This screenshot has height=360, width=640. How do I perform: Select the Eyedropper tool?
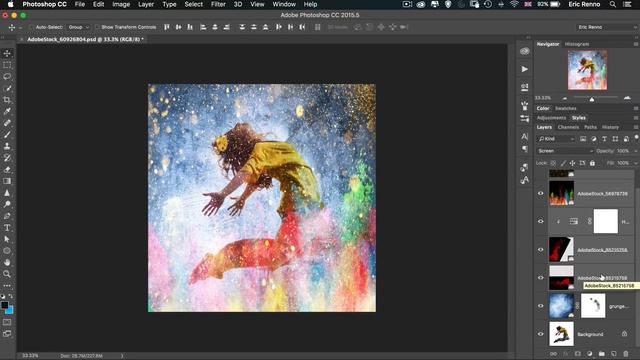7,111
